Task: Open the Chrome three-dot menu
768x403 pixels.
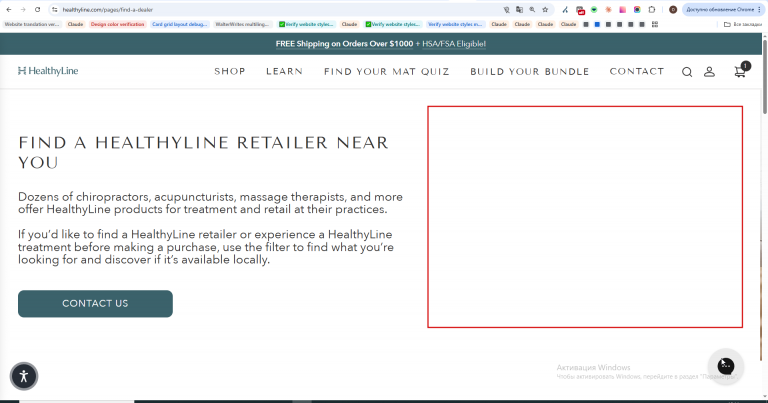Action: [759, 9]
